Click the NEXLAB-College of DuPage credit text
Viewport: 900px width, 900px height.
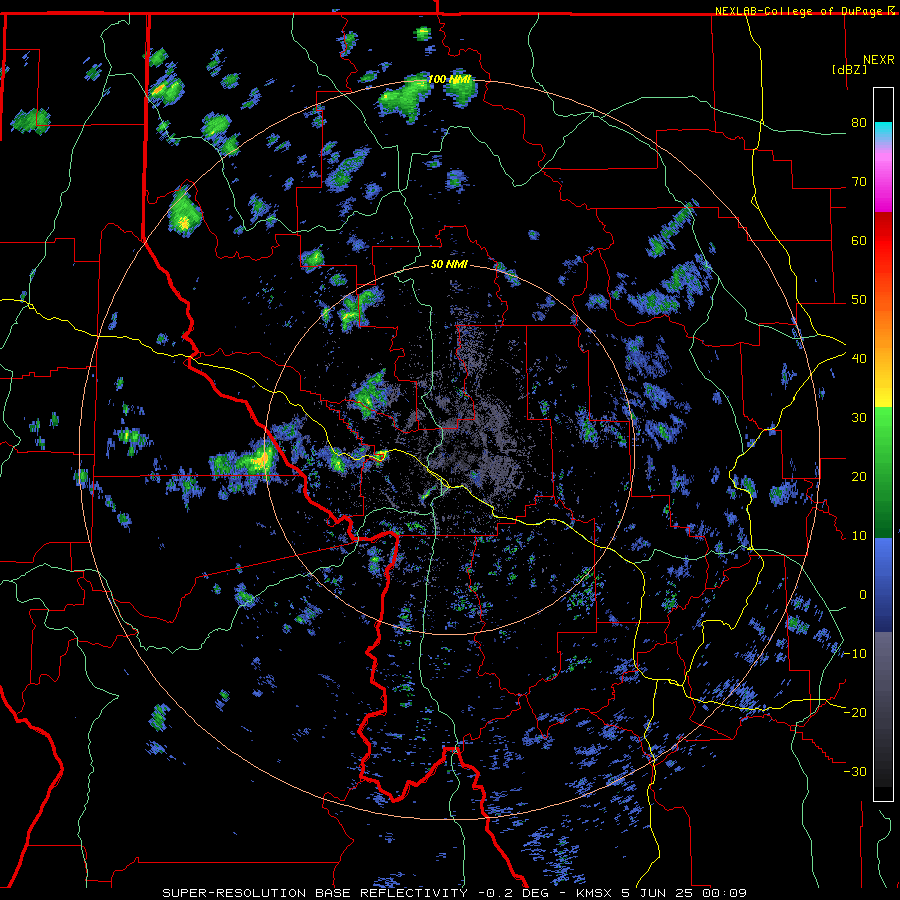click(804, 11)
